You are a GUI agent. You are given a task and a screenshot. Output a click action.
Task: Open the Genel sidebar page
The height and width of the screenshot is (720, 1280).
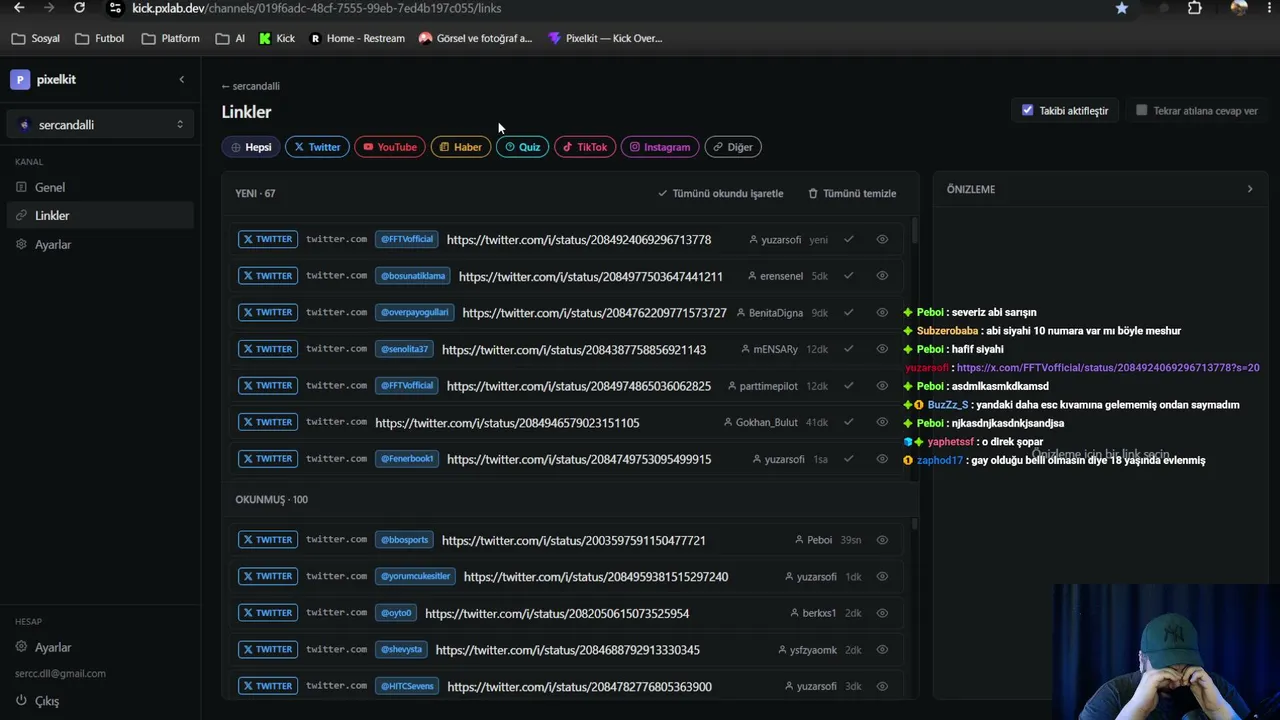coord(100,187)
